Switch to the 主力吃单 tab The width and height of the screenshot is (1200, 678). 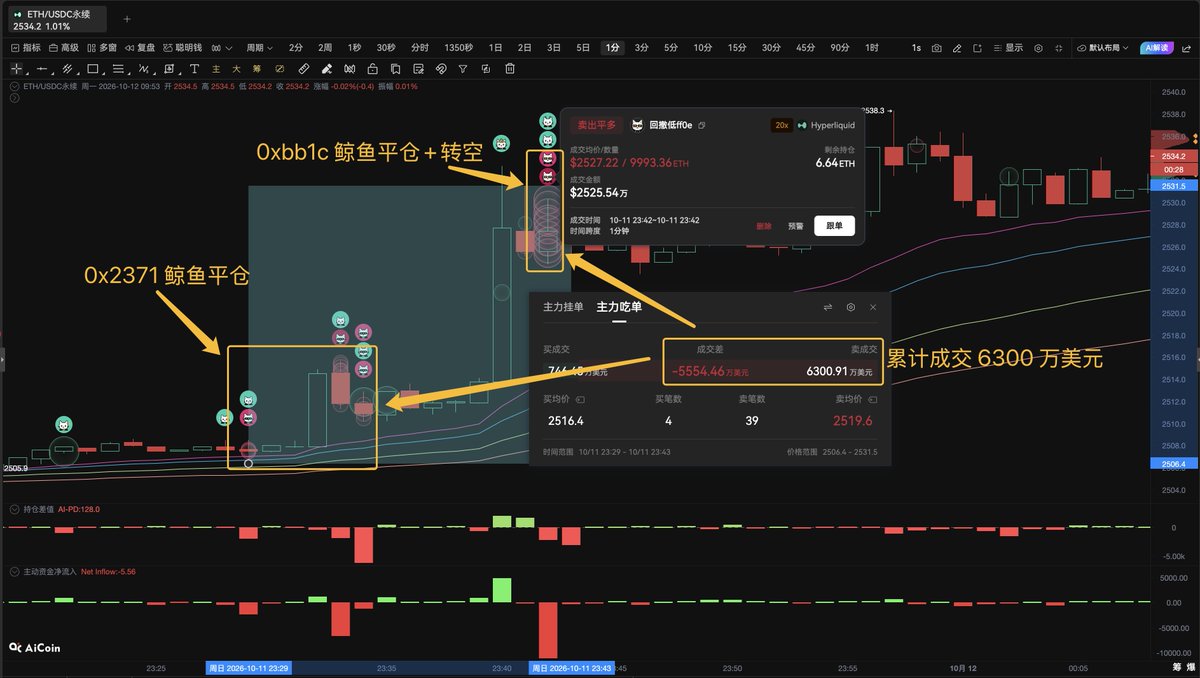[619, 307]
